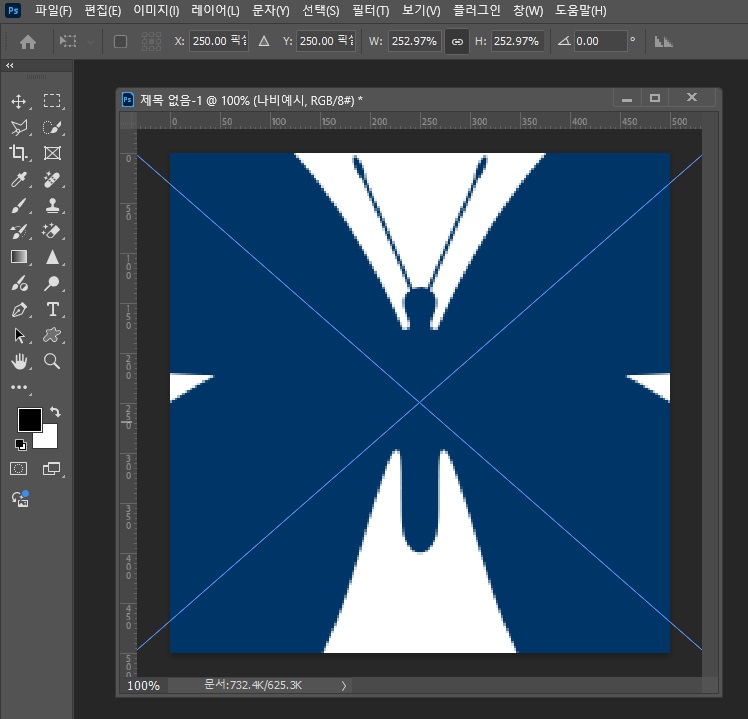This screenshot has height=719, width=748.
Task: Open the 파일(F) menu
Action: click(x=53, y=10)
